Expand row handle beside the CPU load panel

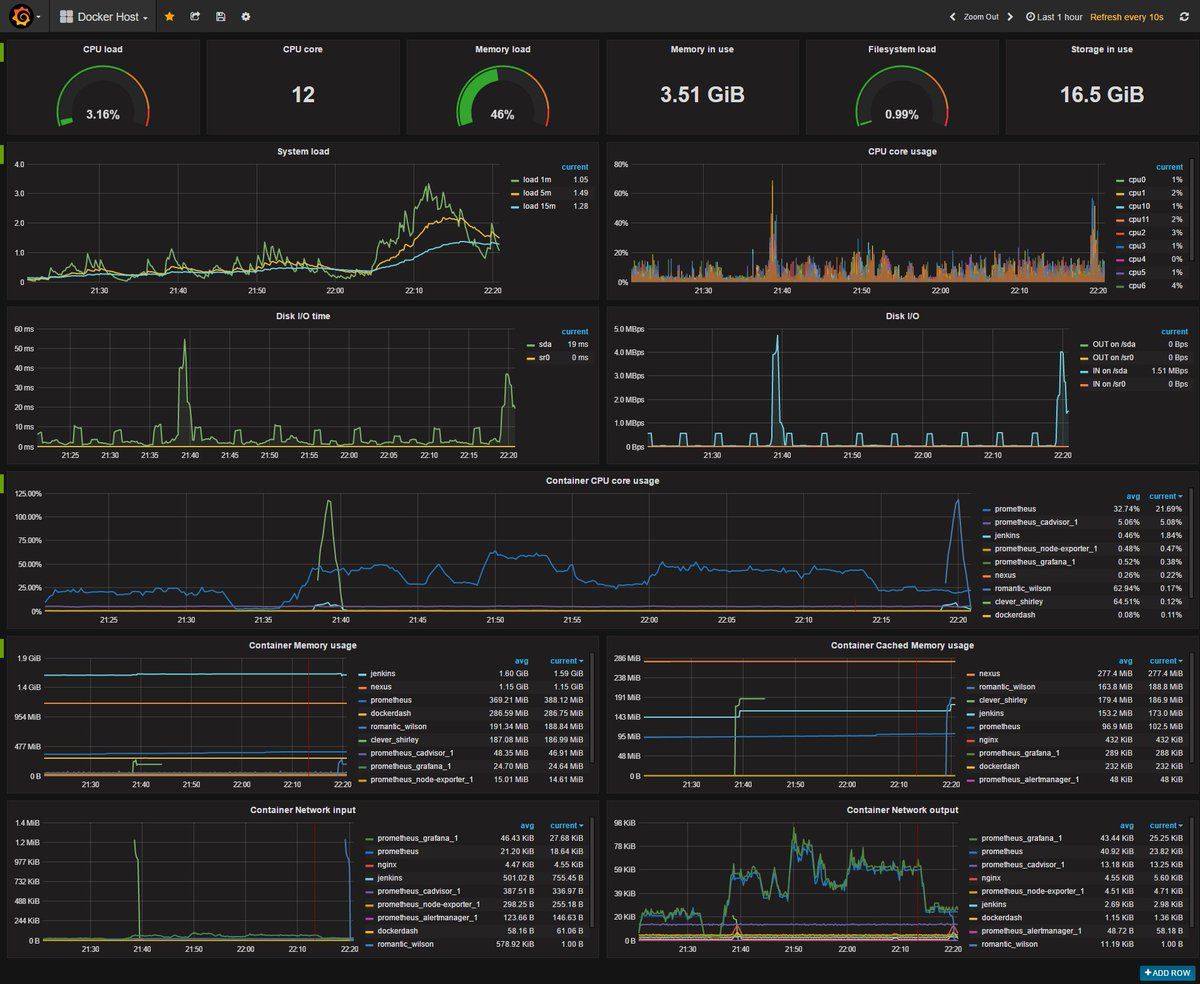pos(3,51)
